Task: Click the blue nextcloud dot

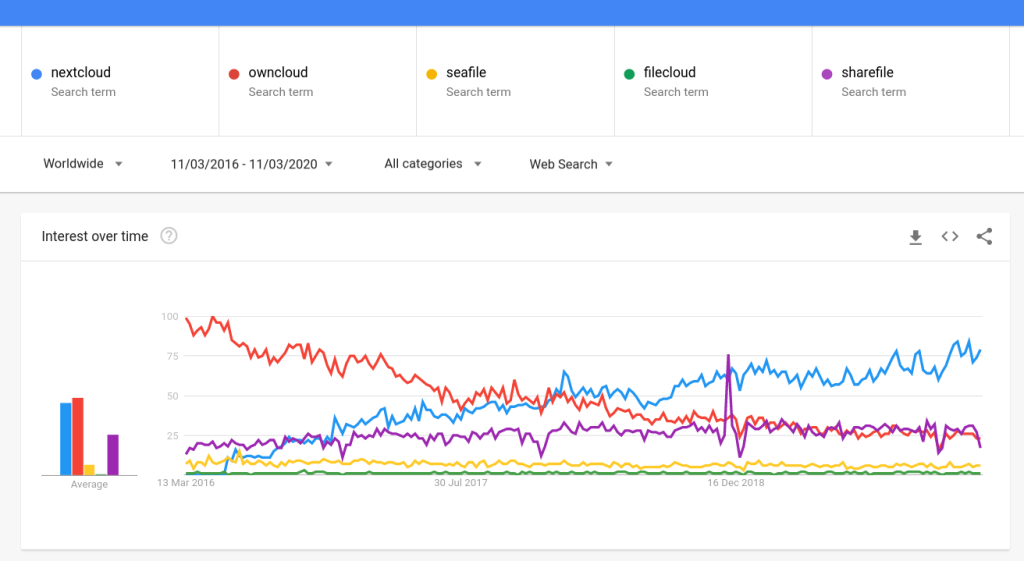Action: [37, 74]
